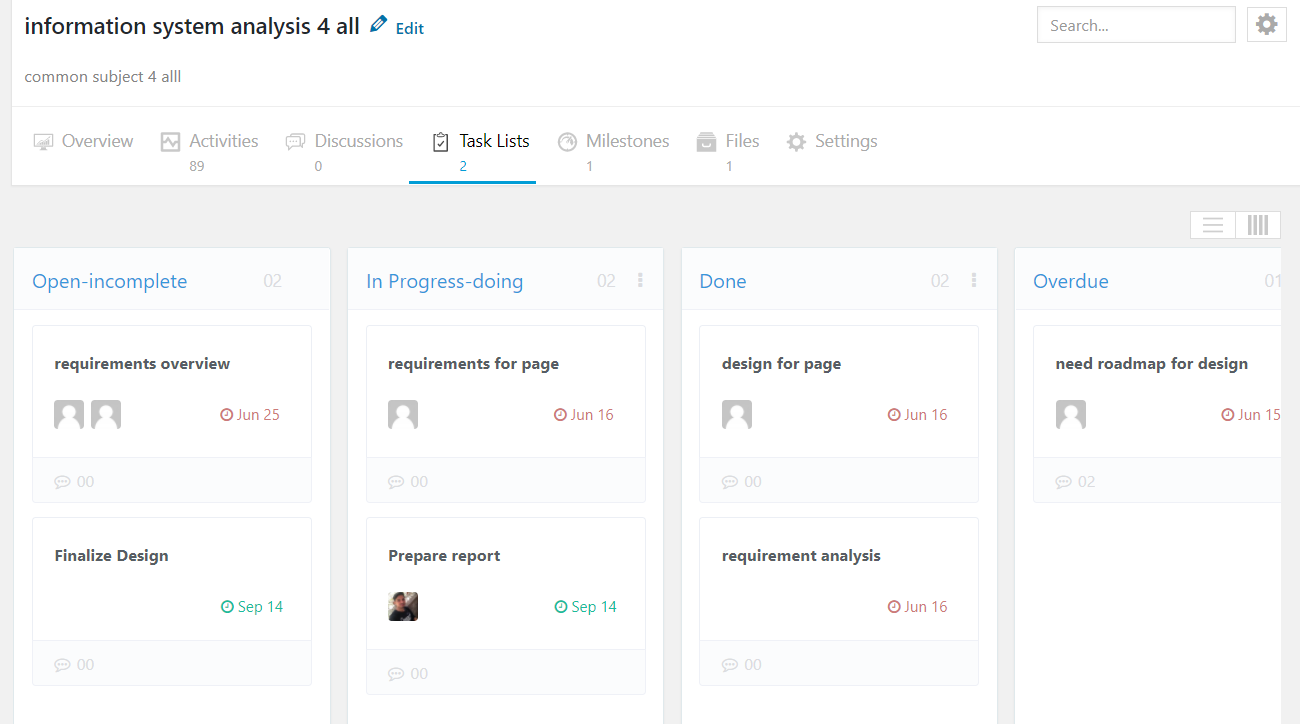Click the Done column title

[x=723, y=281]
